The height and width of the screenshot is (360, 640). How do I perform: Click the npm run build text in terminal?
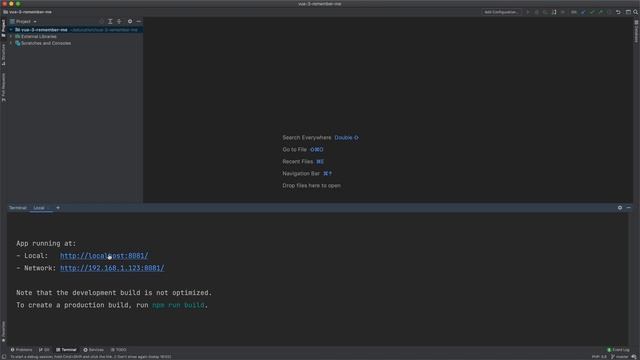pos(178,305)
